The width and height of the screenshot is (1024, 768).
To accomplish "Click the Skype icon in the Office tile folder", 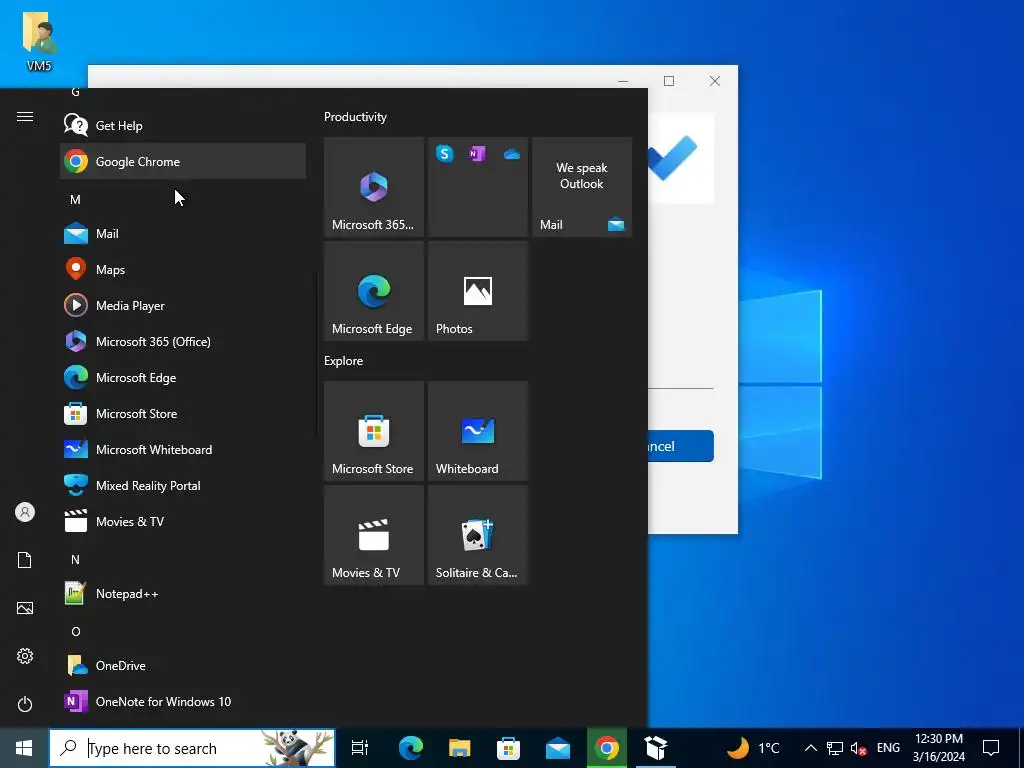I will 445,154.
